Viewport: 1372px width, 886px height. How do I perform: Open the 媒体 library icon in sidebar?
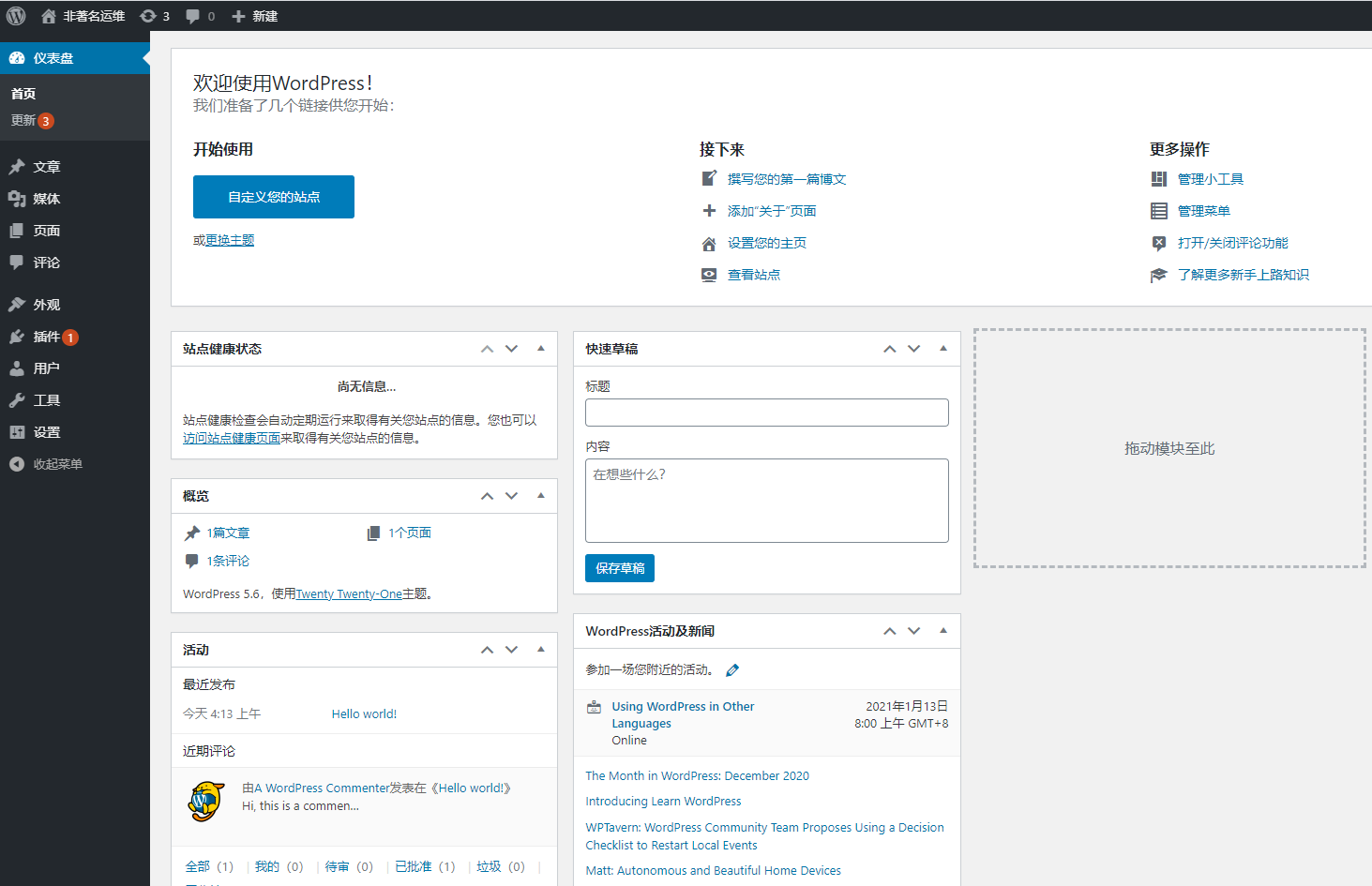coord(17,198)
